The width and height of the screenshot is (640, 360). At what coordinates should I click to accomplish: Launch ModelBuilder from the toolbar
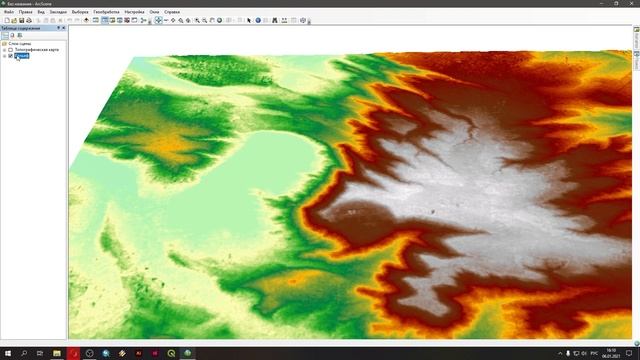pyautogui.click(x=144, y=20)
